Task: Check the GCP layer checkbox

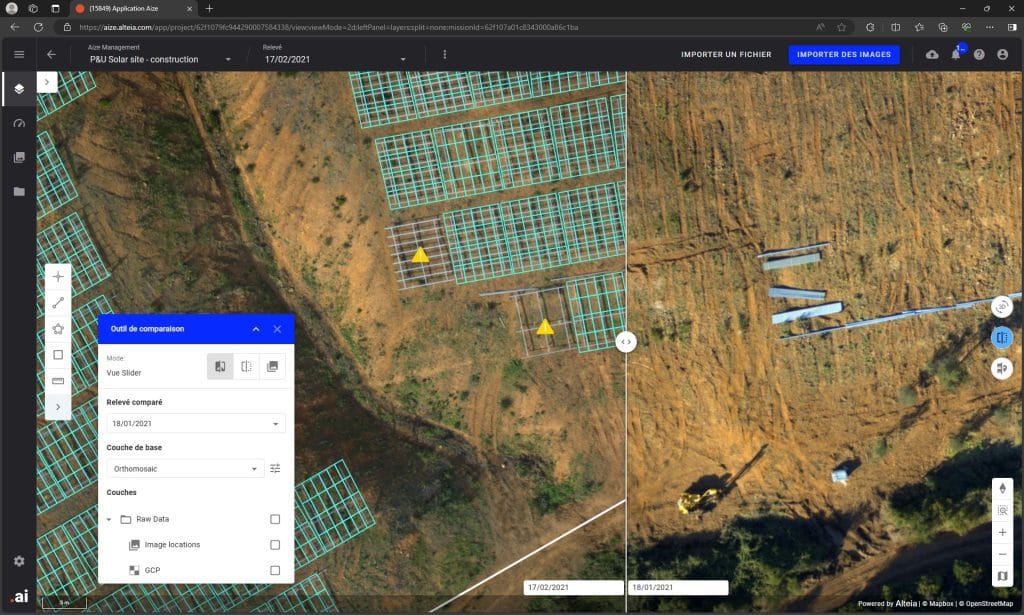Action: click(x=277, y=570)
